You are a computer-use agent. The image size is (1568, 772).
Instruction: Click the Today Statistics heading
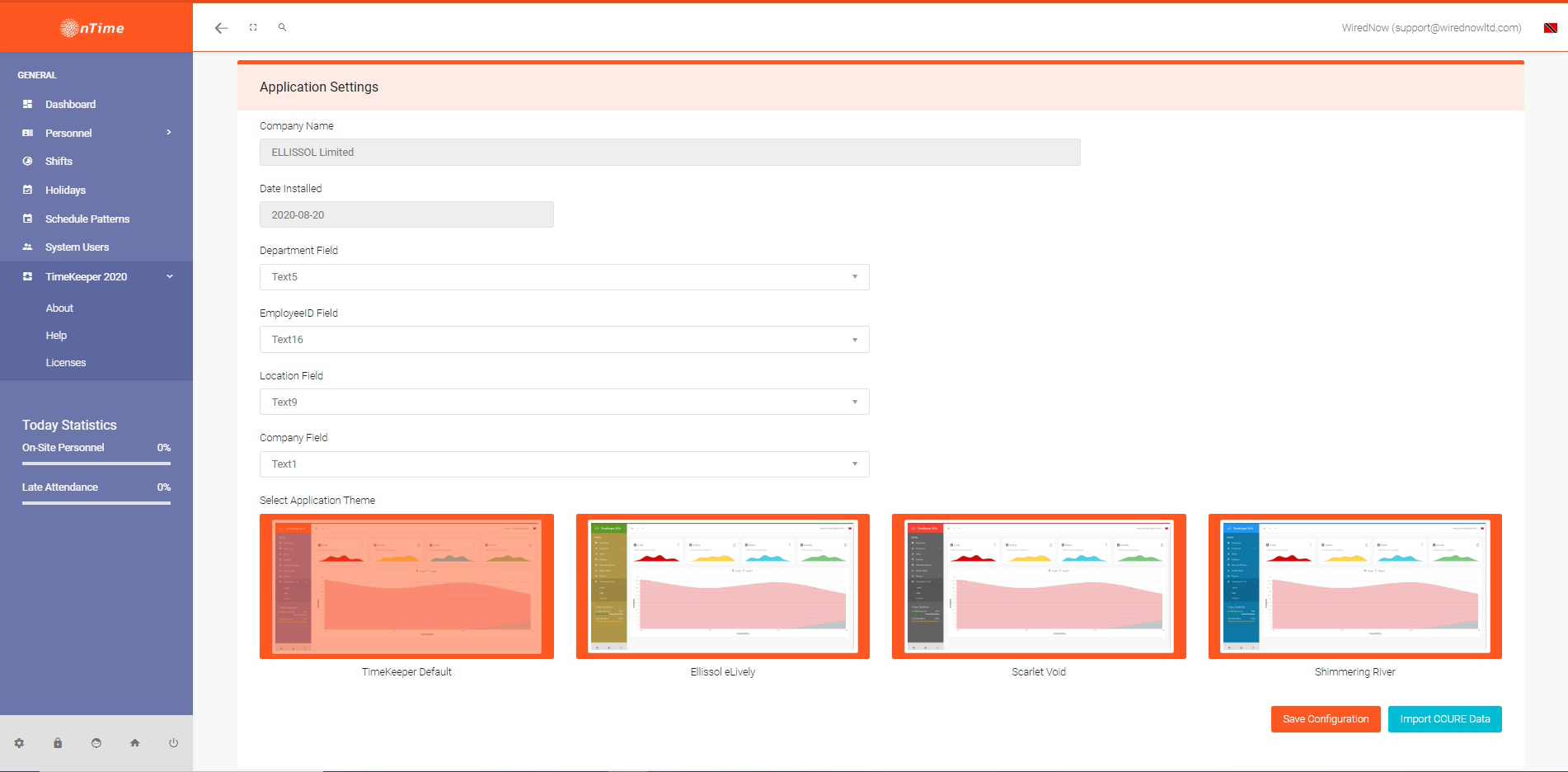click(x=69, y=425)
